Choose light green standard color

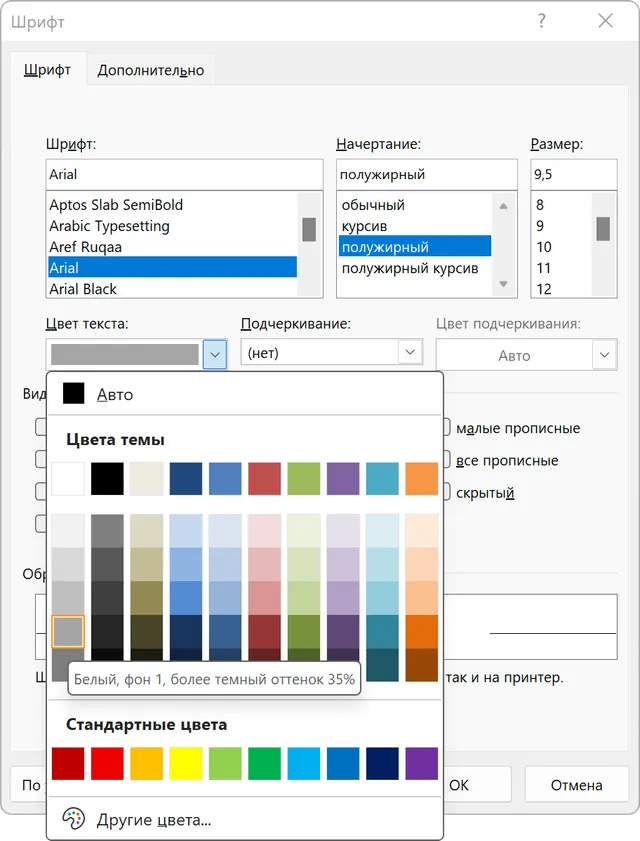[225, 763]
